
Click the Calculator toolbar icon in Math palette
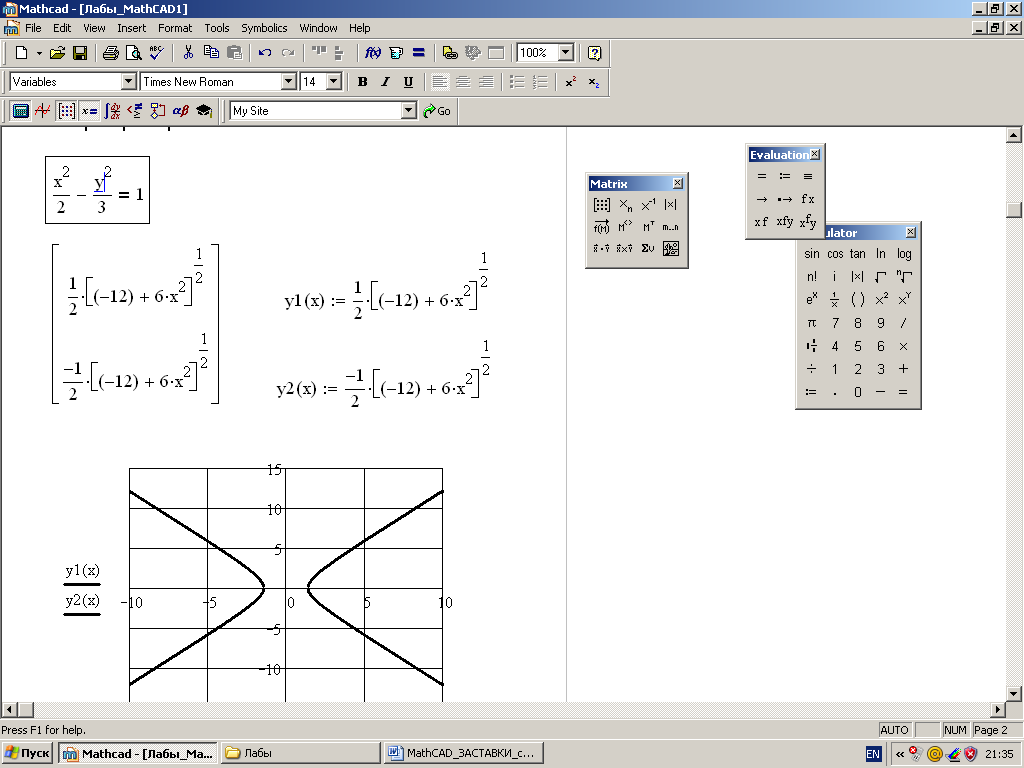tap(20, 111)
